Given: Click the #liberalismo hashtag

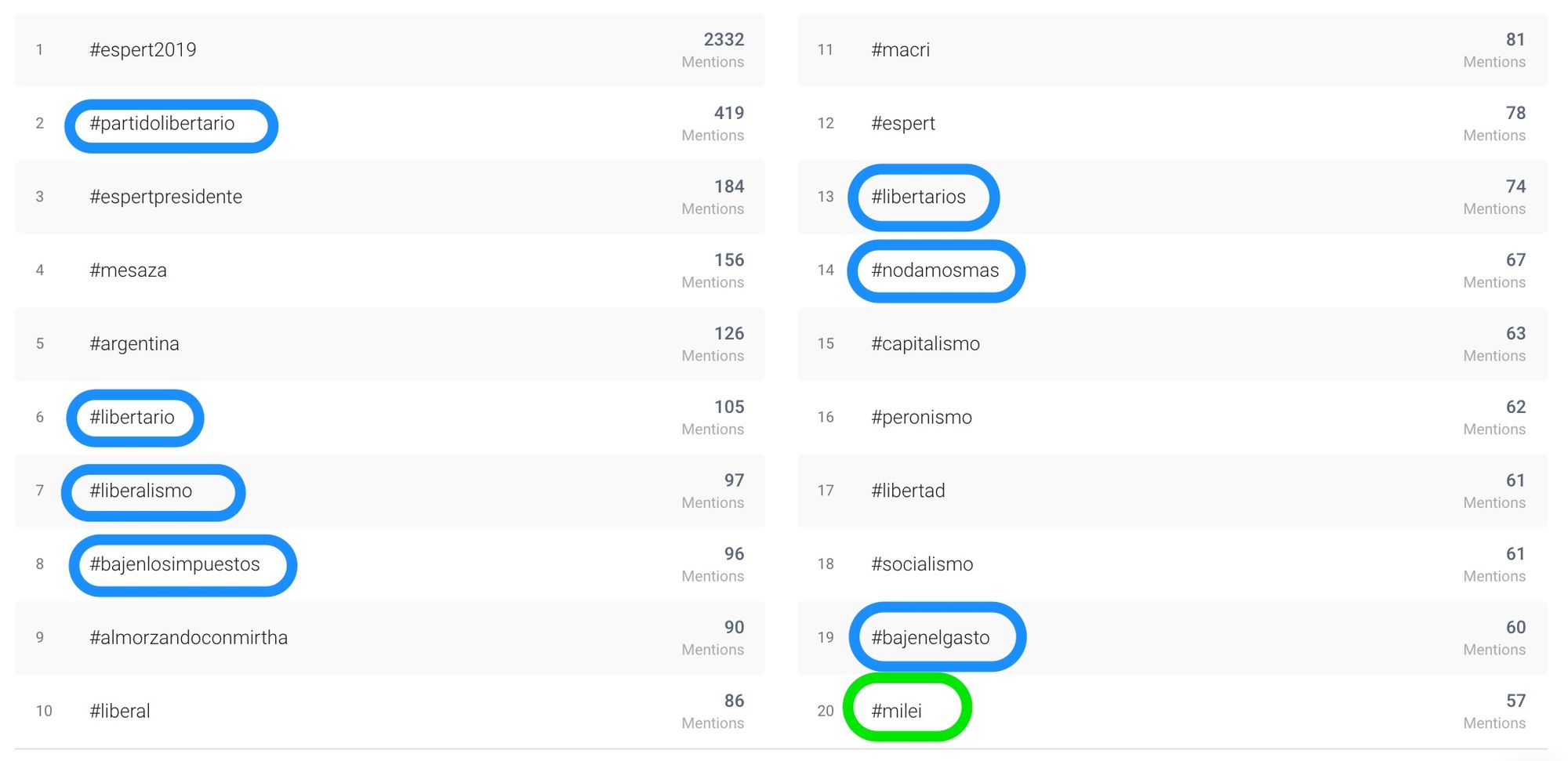Looking at the screenshot, I should point(141,491).
